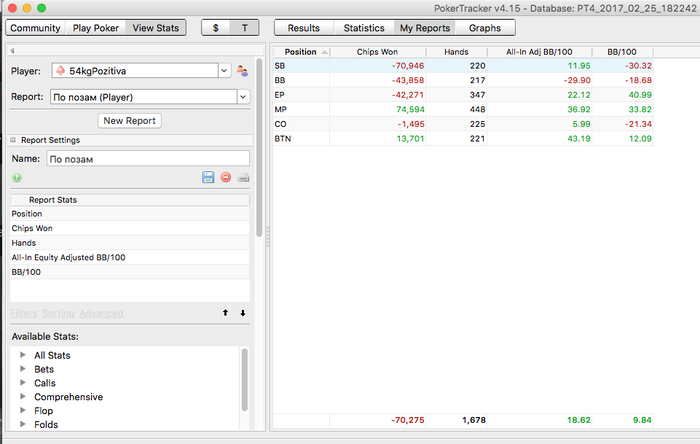Open the Graphs tab
Screen dimensions: 700x444
pos(485,28)
